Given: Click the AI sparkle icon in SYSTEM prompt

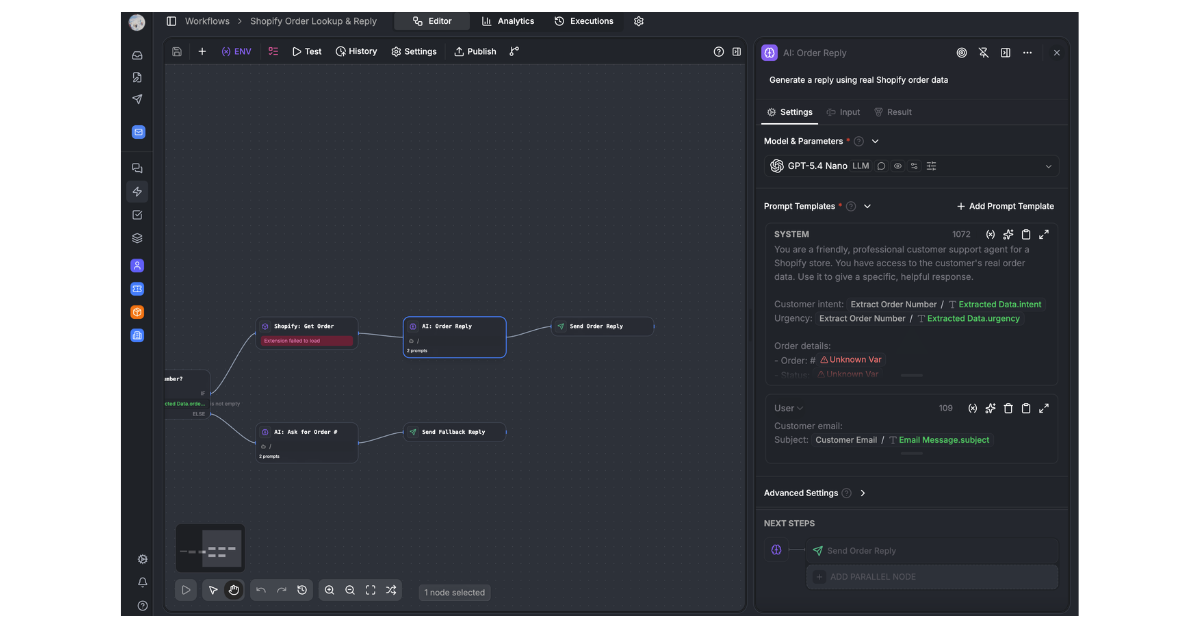Looking at the screenshot, I should pos(1007,234).
